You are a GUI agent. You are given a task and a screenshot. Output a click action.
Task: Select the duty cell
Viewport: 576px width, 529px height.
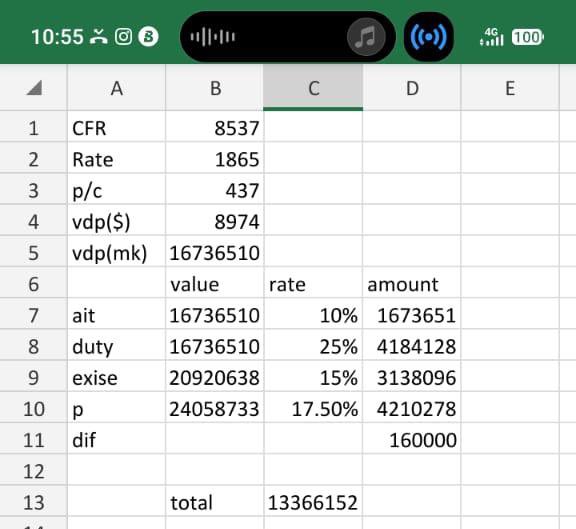click(x=116, y=346)
